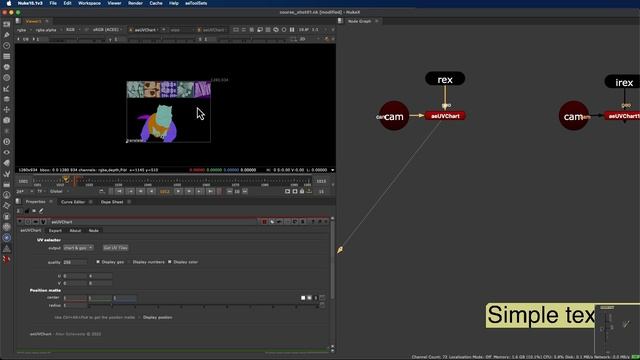Click the Get UV Tiles button
640x360 pixels.
click(x=116, y=248)
